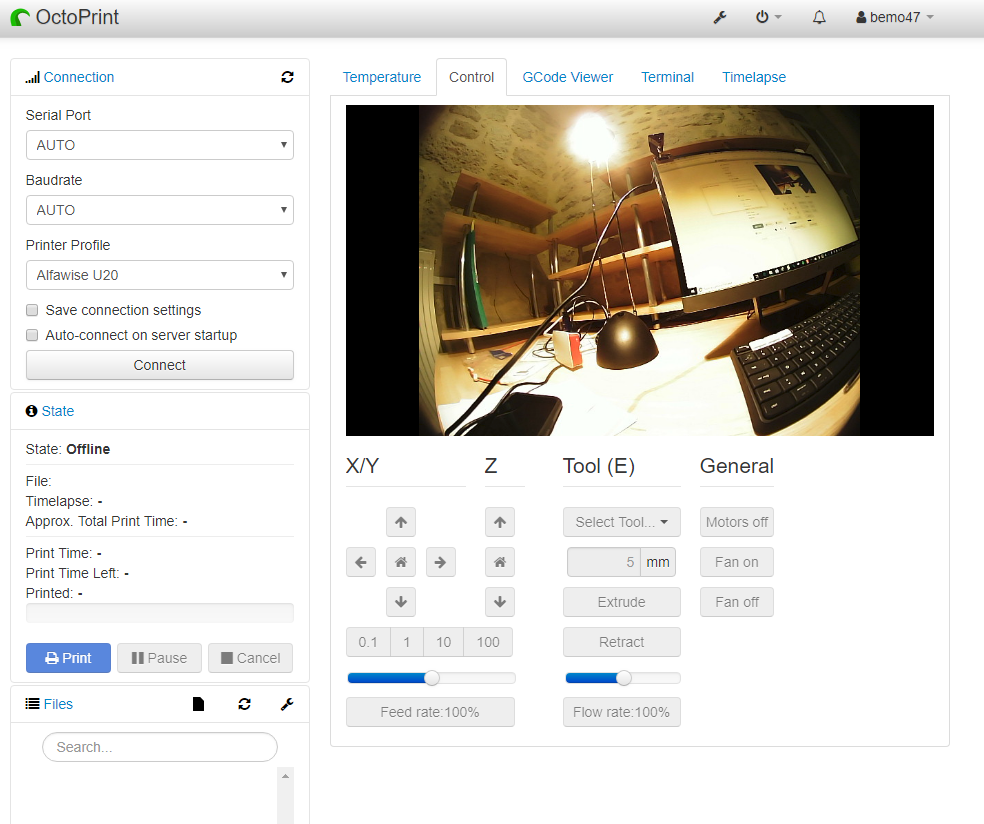Image resolution: width=984 pixels, height=824 pixels.
Task: Jog X/Y left with arrow icon
Action: [361, 562]
